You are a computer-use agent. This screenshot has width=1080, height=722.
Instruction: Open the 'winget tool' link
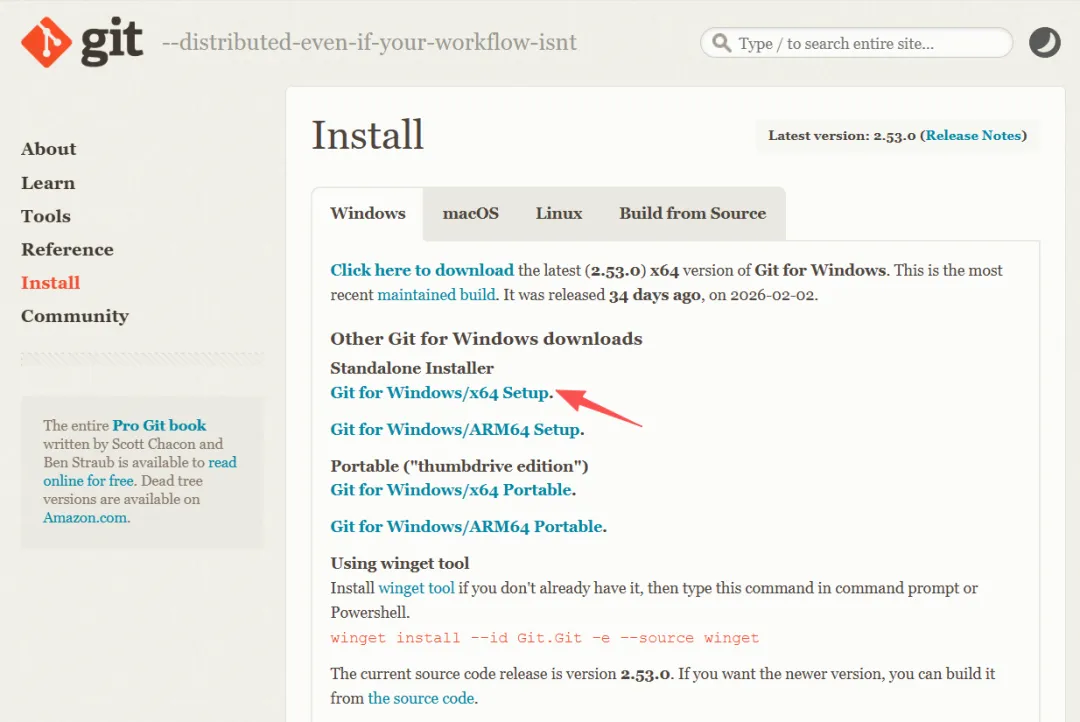(416, 588)
